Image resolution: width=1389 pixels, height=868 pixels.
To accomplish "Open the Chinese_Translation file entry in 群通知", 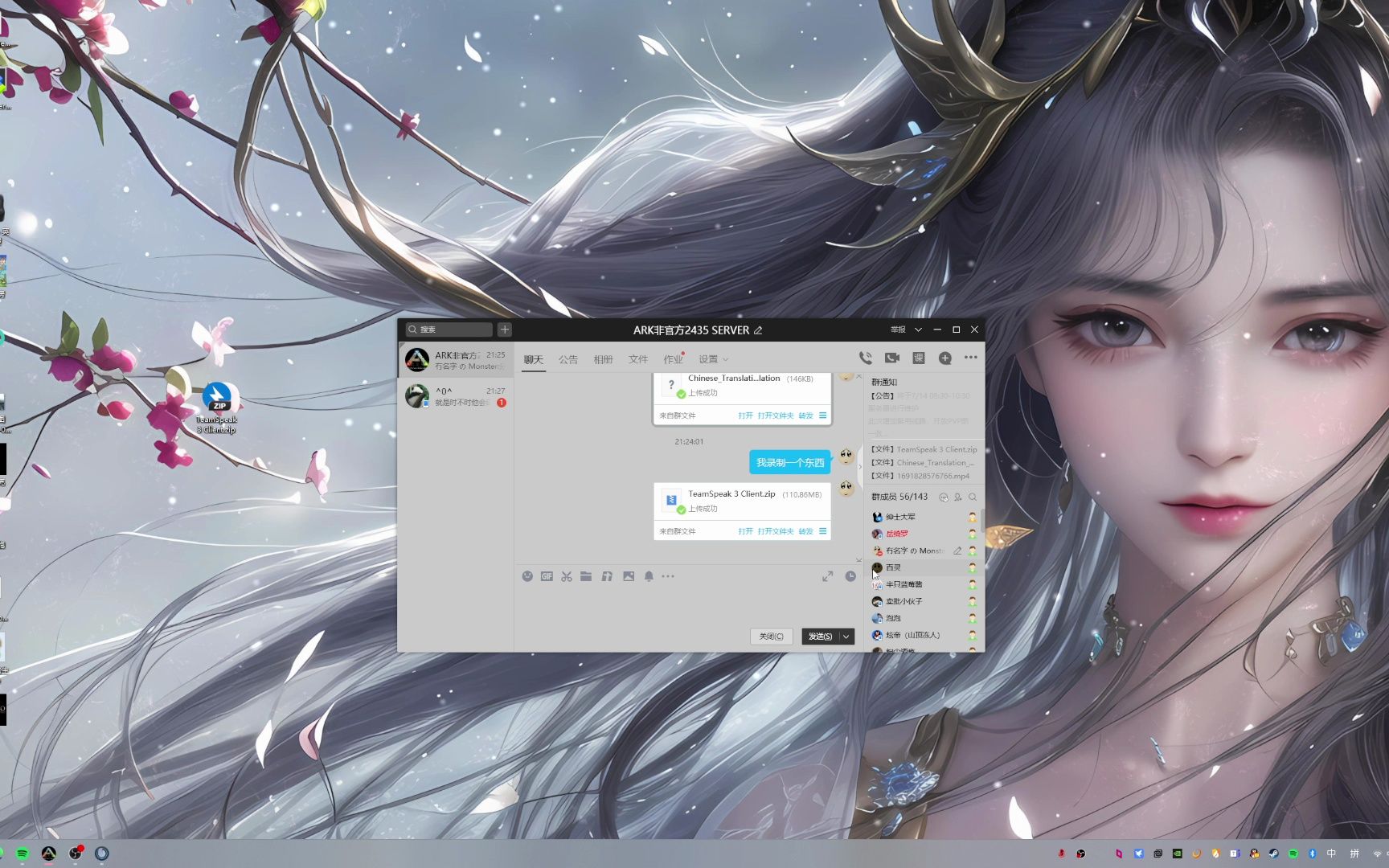I will click(x=923, y=463).
